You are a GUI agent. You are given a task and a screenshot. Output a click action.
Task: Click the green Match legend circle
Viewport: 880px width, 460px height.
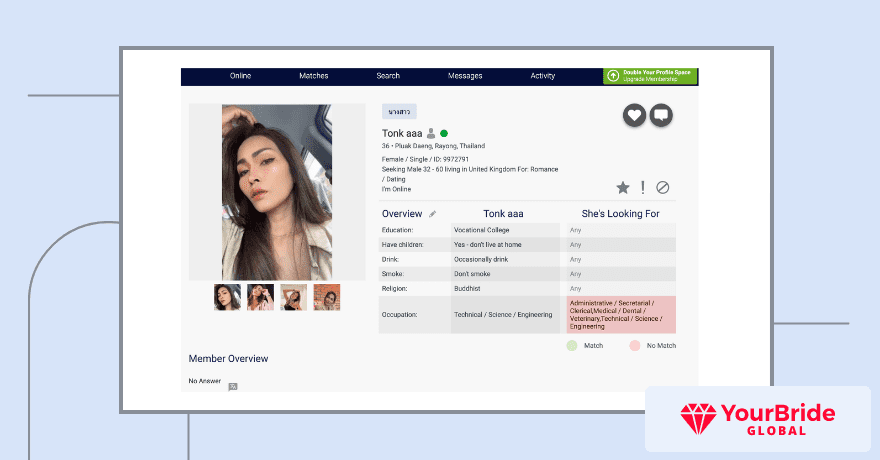click(x=572, y=346)
